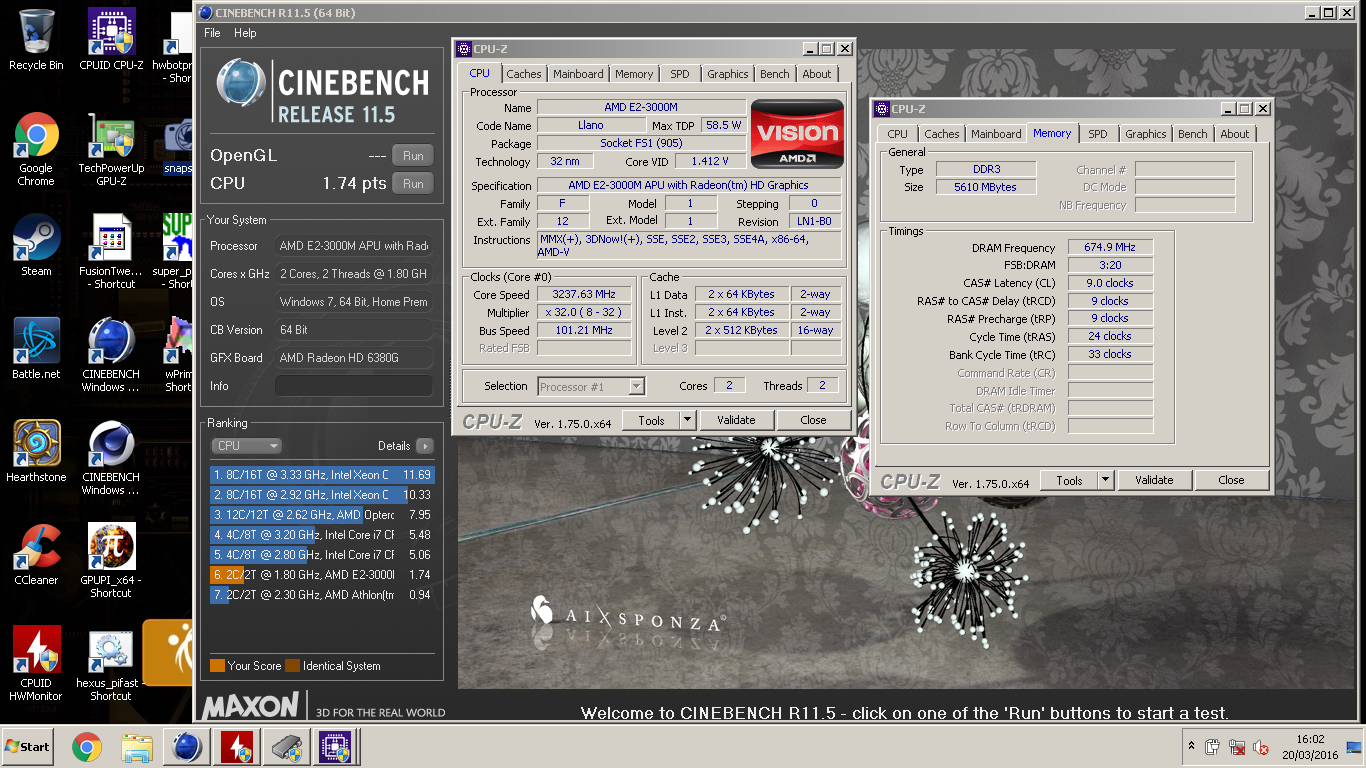Switch to CPU tab in Memory CPU-Z window
This screenshot has height=768, width=1366.
pyautogui.click(x=897, y=134)
